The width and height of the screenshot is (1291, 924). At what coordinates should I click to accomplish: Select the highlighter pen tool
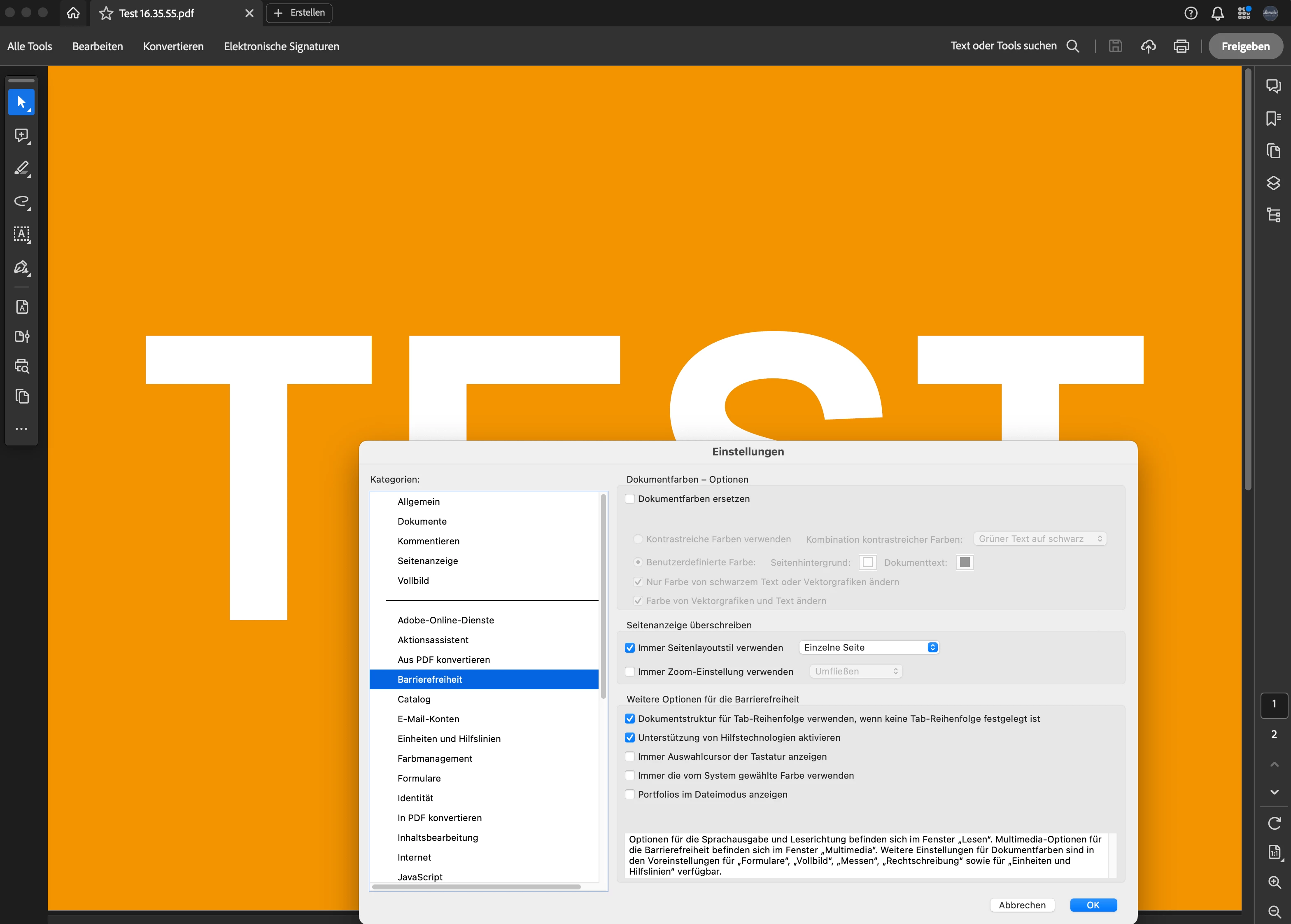point(21,168)
